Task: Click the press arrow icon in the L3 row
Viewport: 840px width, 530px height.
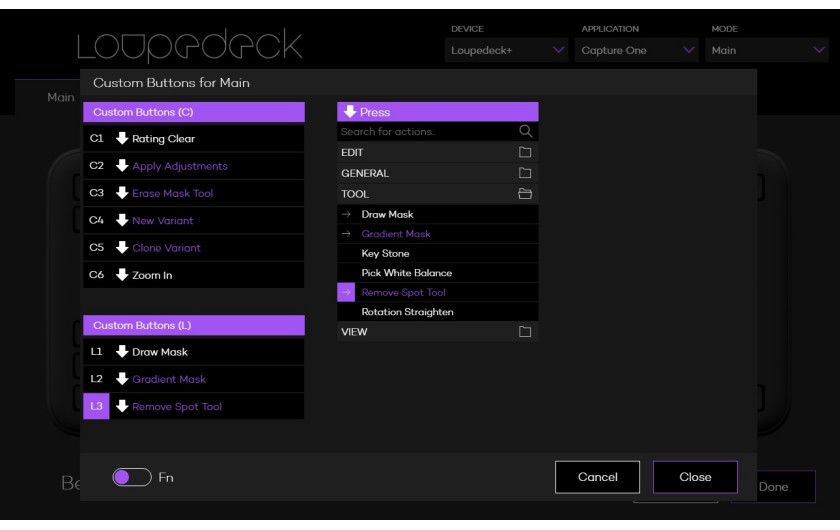Action: pyautogui.click(x=122, y=406)
